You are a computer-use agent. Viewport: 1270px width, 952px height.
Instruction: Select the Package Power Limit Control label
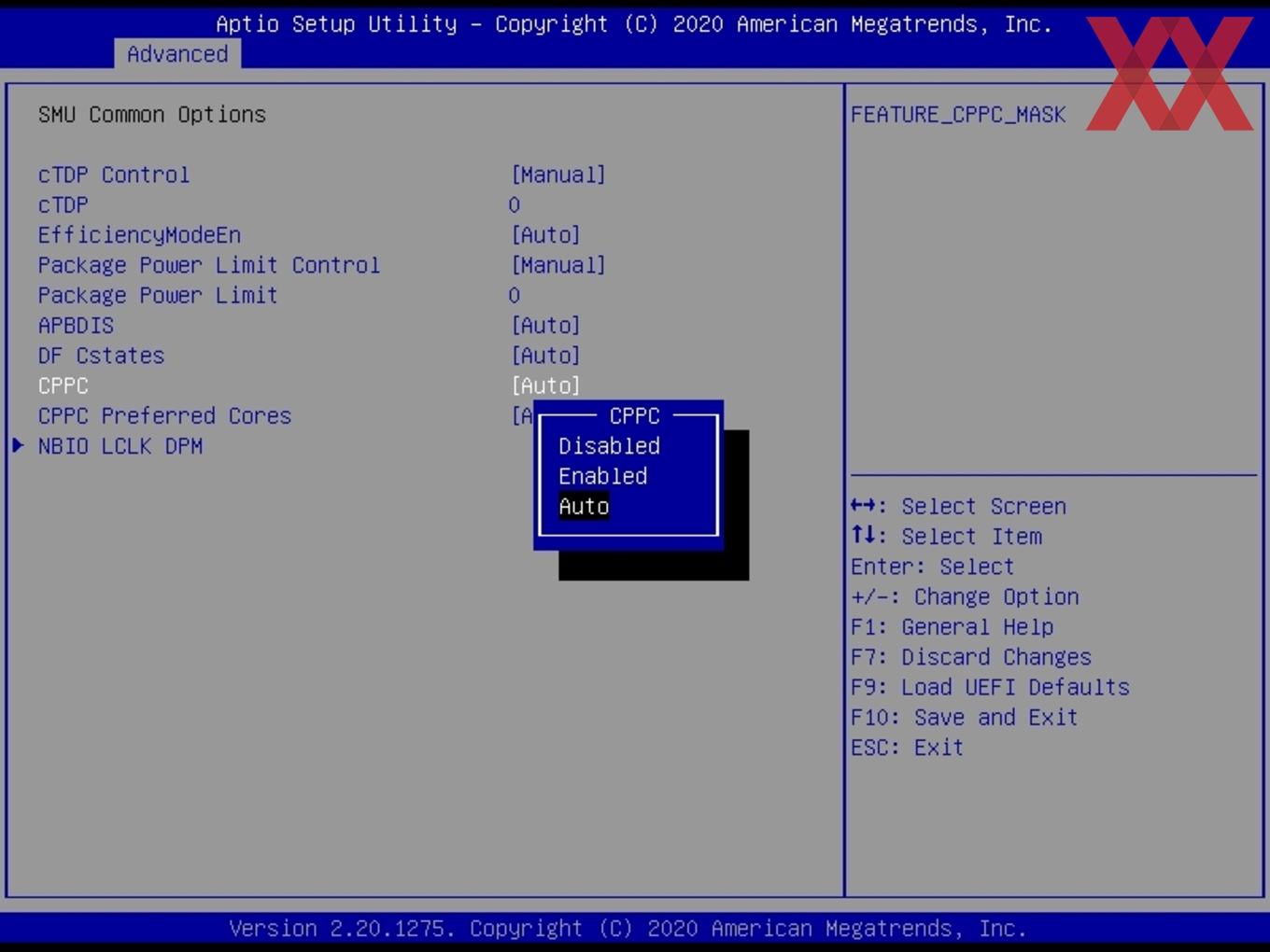209,265
